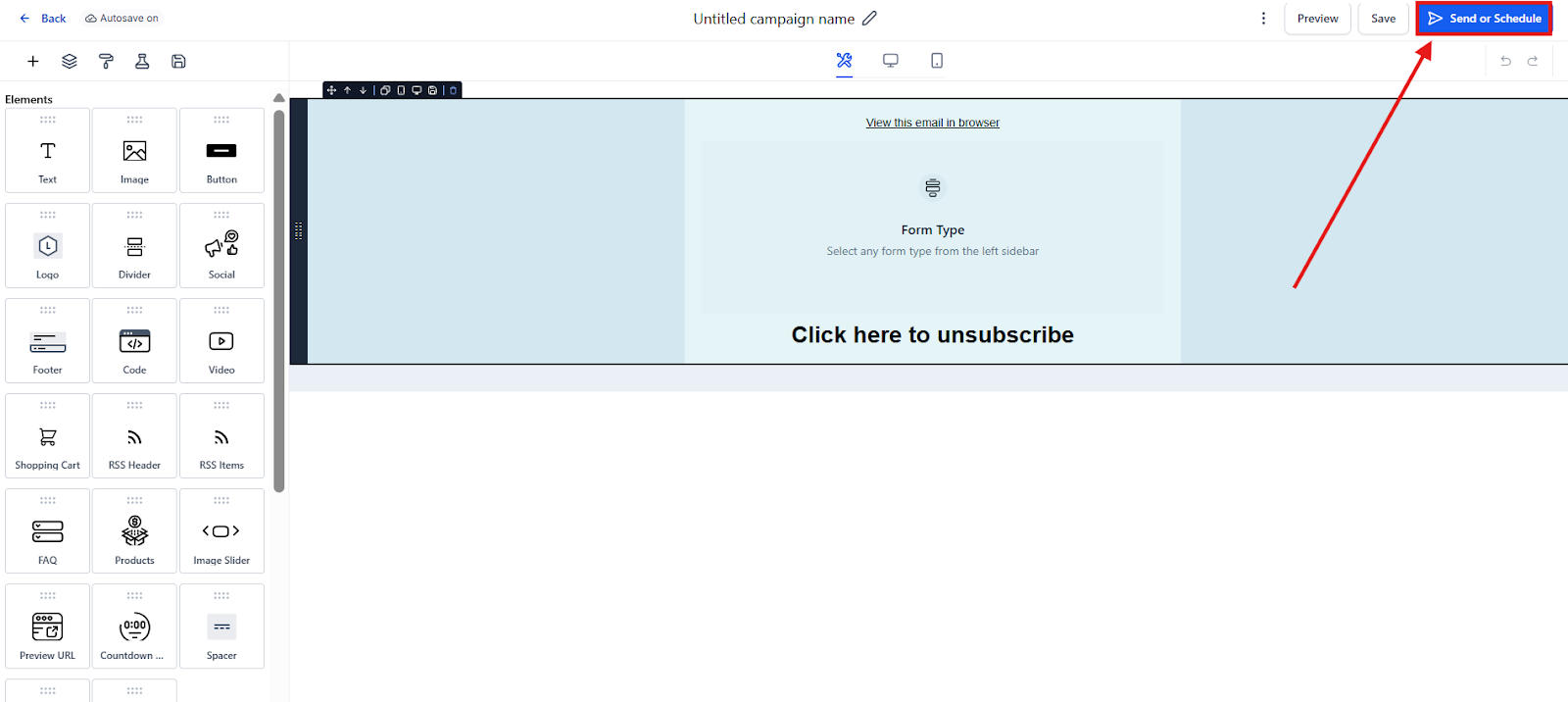Screen dimensions: 1568x702
Task: Click the elements panel scroll-up arrow
Action: point(279,98)
